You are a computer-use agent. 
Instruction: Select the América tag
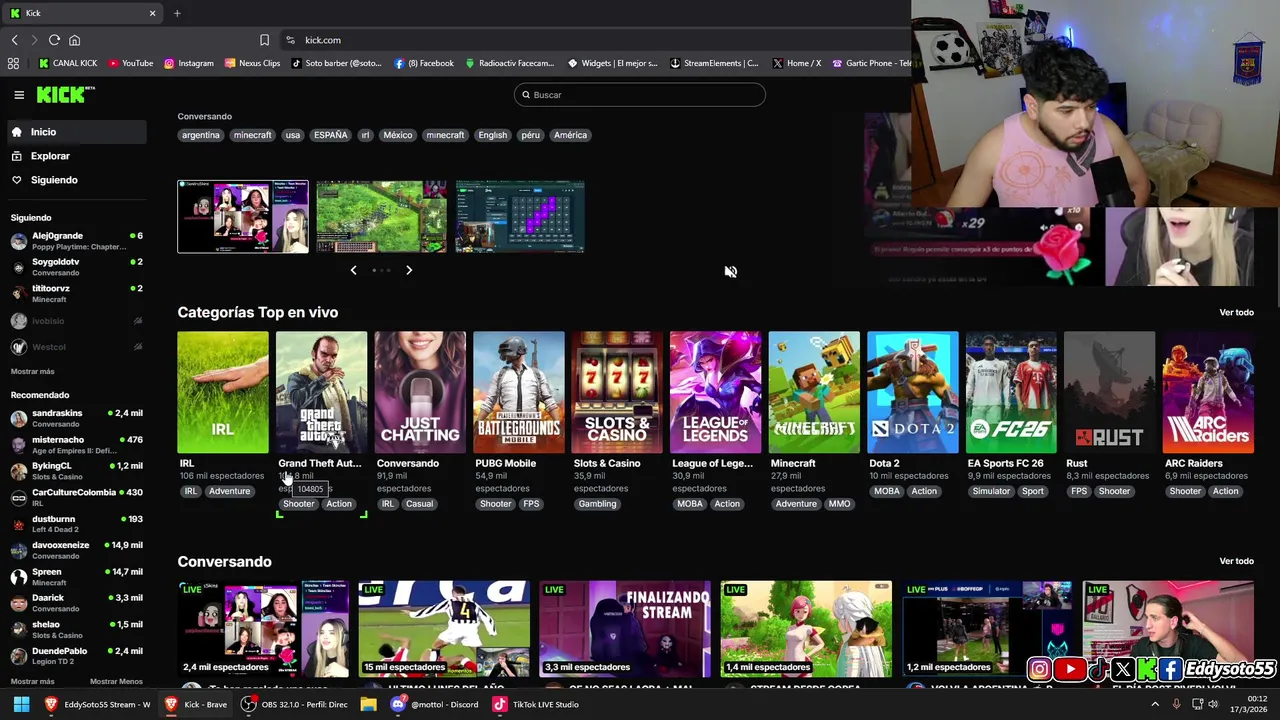(571, 135)
